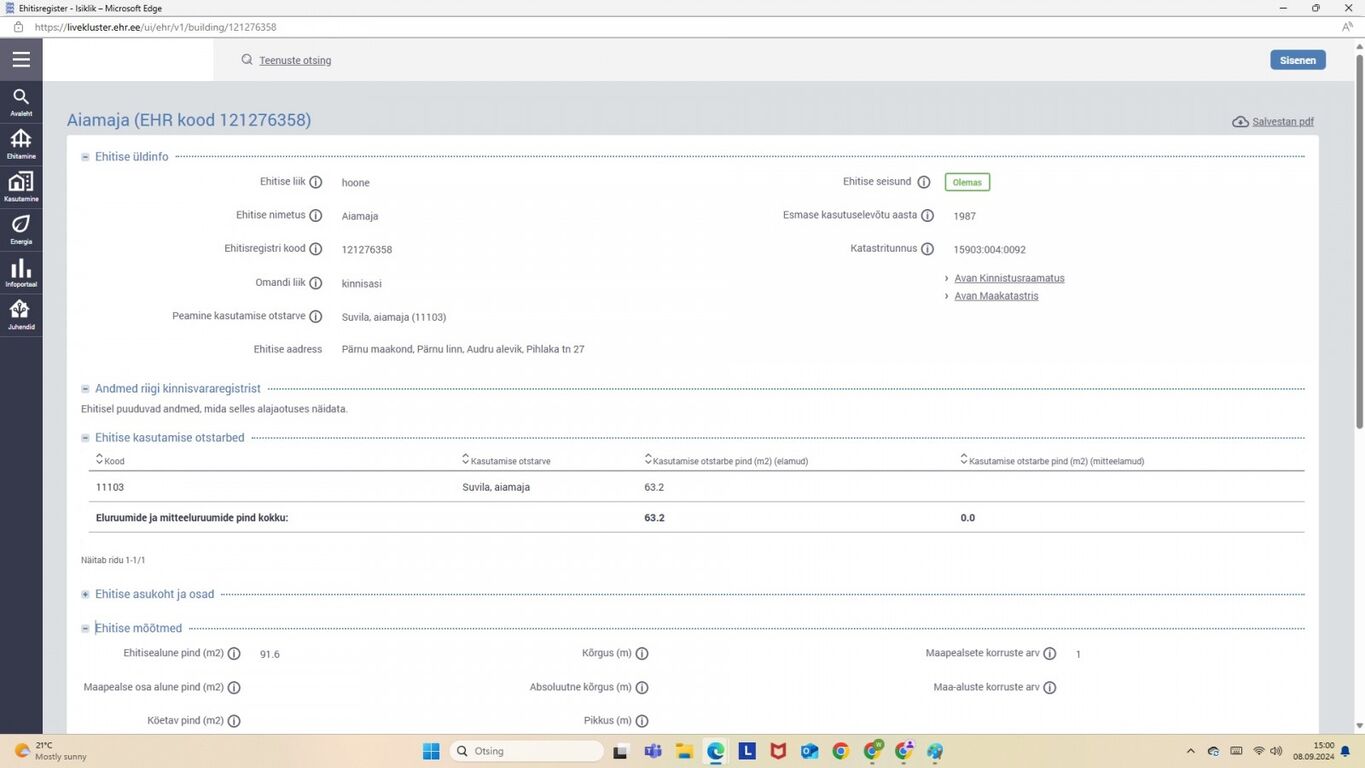Show info tooltip for Maapealsete korruste arv

[1050, 654]
